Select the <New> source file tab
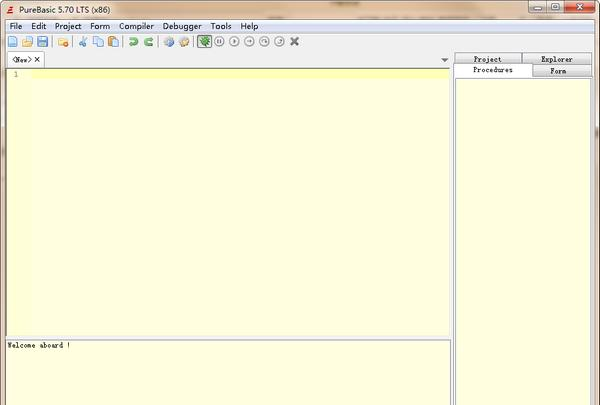This screenshot has width=600, height=405. click(x=22, y=59)
